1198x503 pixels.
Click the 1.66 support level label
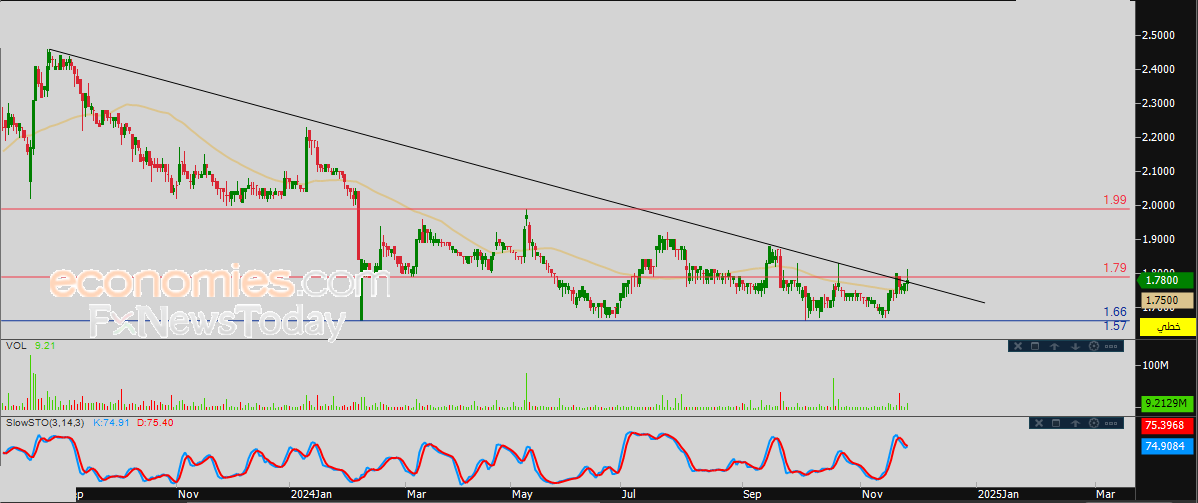coord(1115,312)
